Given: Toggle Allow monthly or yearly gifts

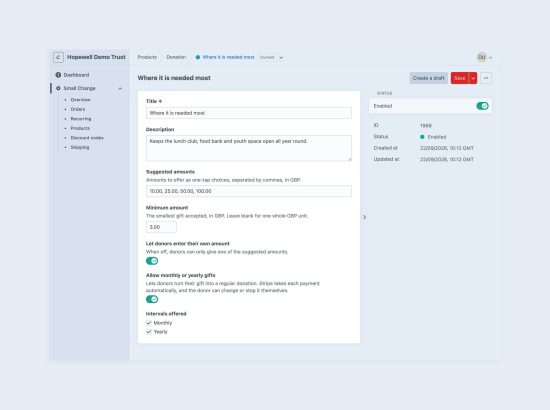Looking at the screenshot, I should point(152,299).
